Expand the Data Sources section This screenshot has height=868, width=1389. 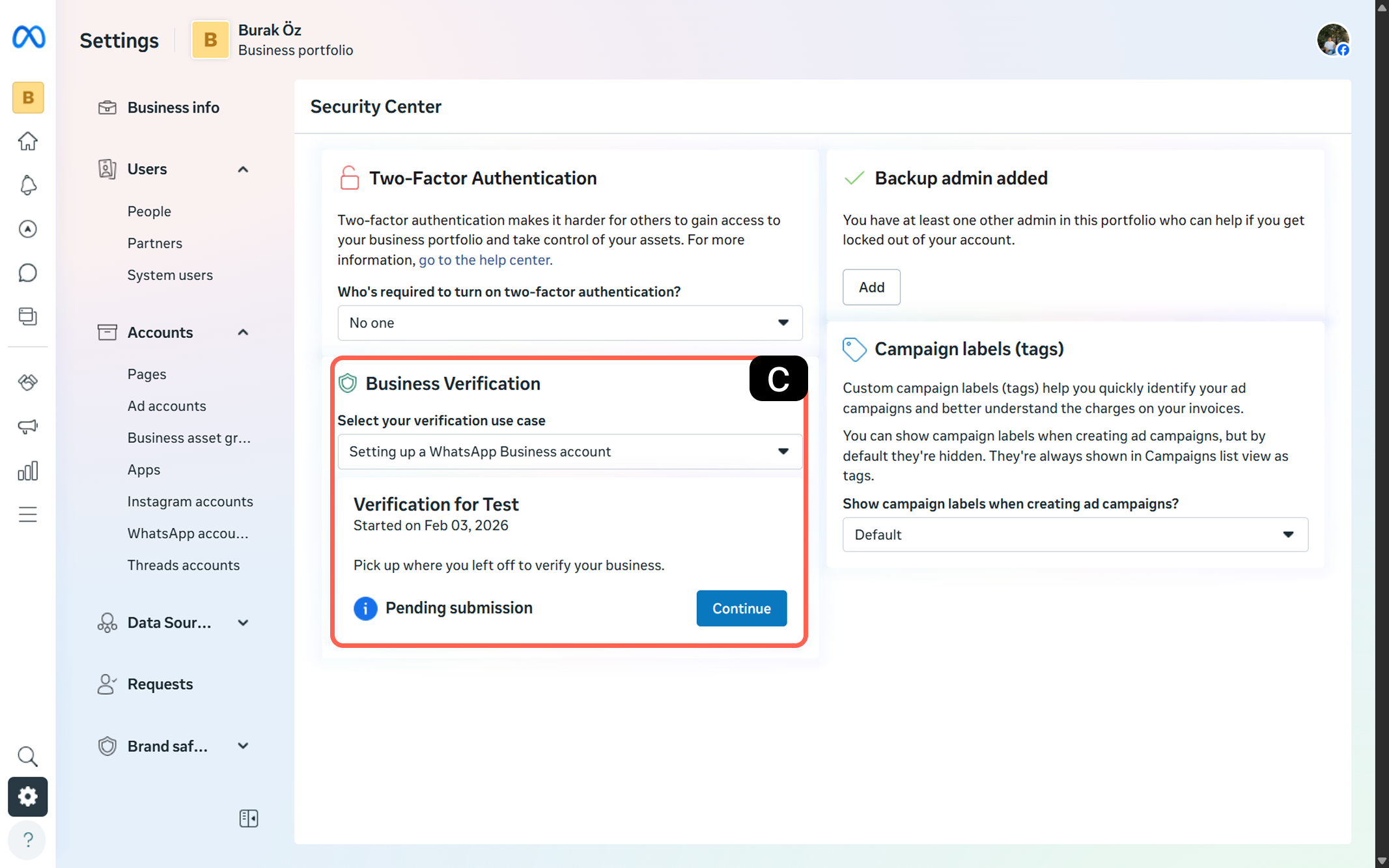[x=243, y=623]
